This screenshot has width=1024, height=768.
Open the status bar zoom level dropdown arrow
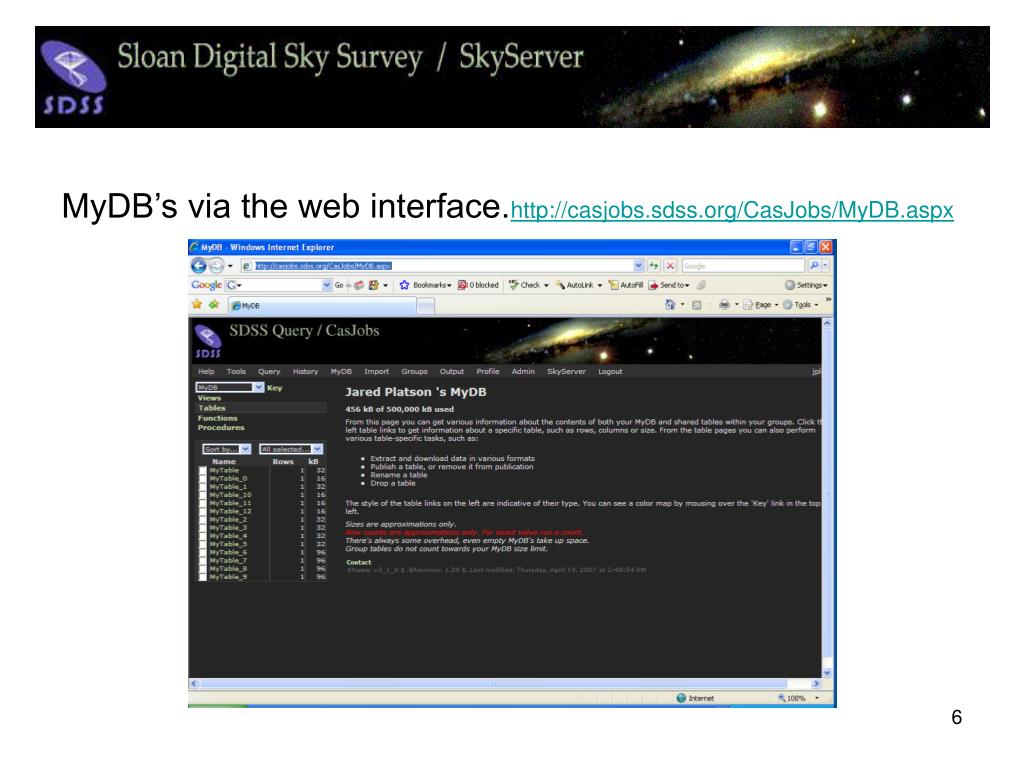coord(816,698)
